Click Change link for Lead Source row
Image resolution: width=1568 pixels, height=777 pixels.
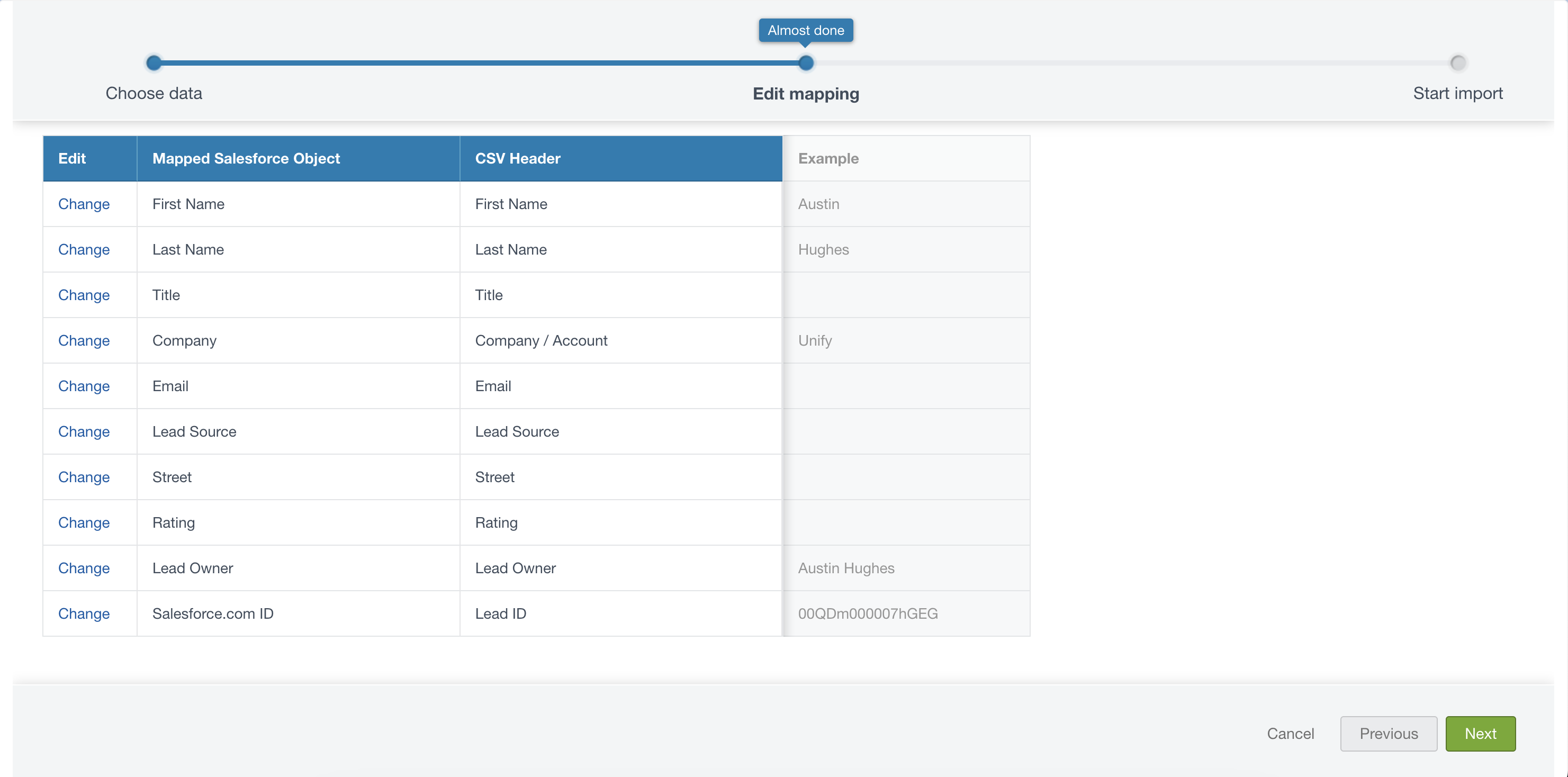click(x=84, y=431)
